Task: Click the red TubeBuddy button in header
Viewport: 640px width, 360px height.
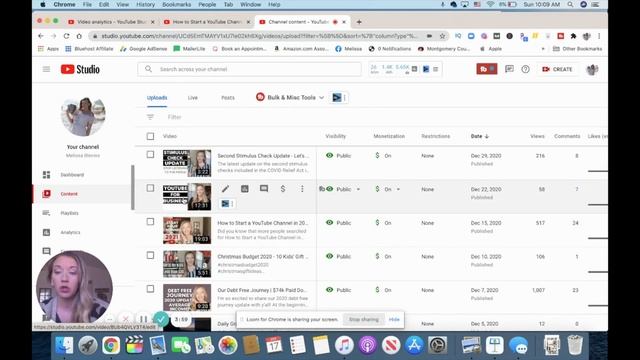Action: [x=487, y=69]
